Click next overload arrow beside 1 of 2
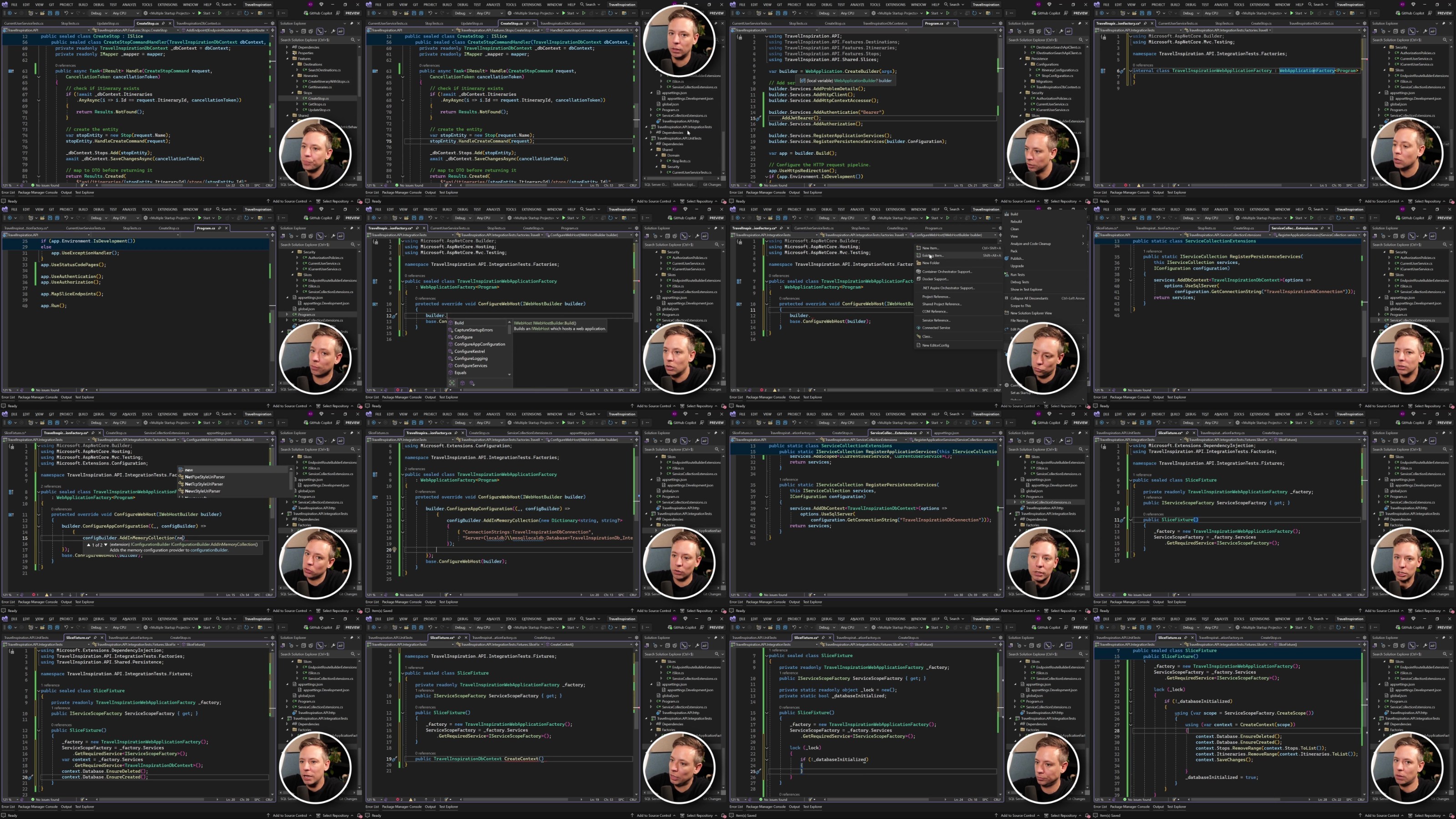 [106, 546]
